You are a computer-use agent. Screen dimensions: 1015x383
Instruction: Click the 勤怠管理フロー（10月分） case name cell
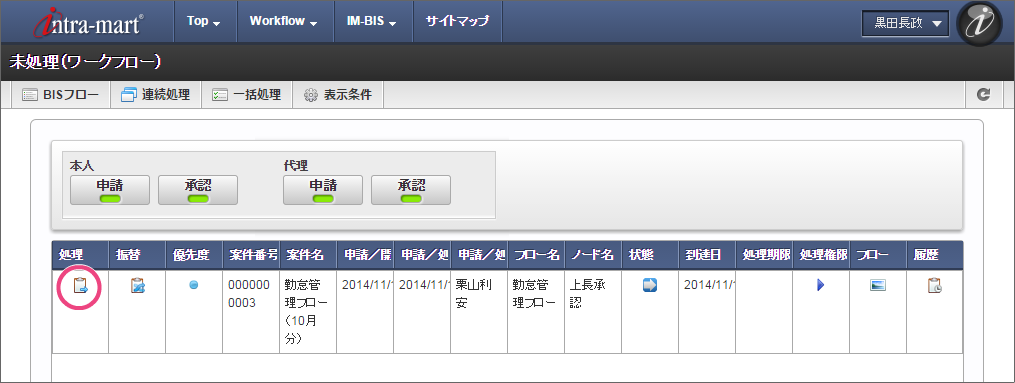(x=308, y=312)
